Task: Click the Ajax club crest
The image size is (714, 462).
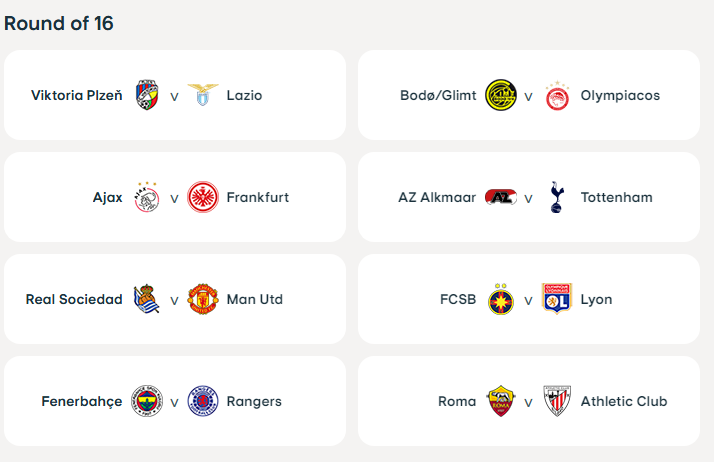Action: [147, 198]
